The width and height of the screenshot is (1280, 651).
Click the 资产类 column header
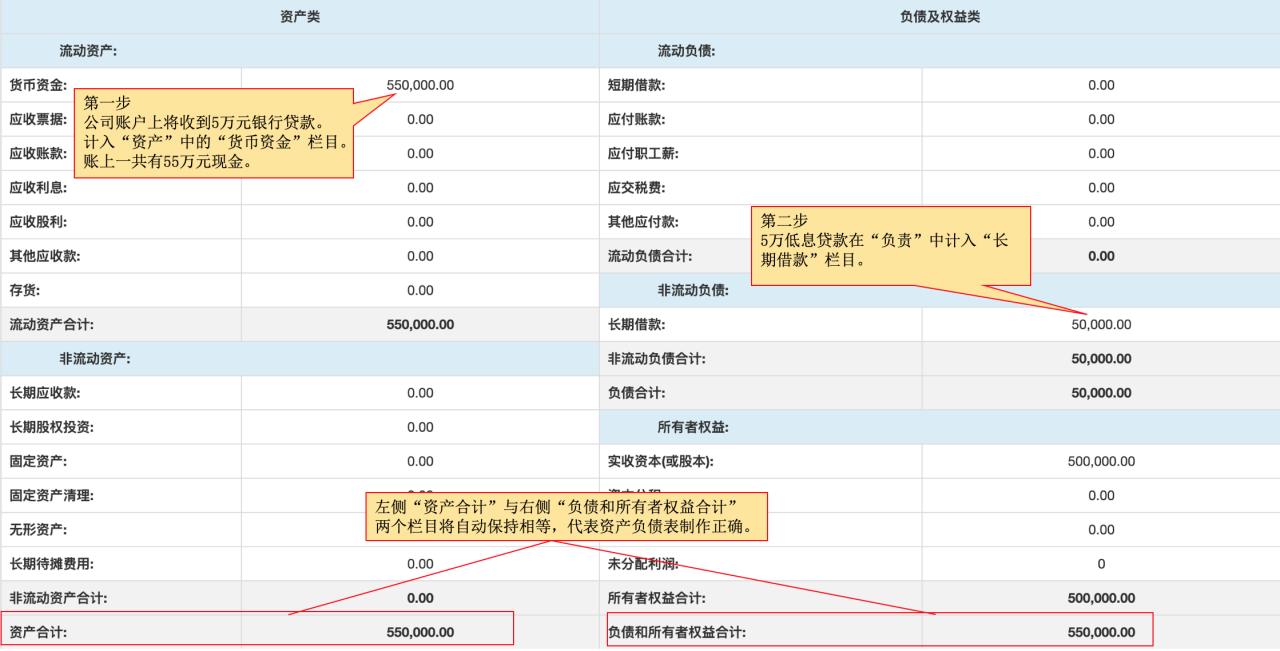pos(300,17)
